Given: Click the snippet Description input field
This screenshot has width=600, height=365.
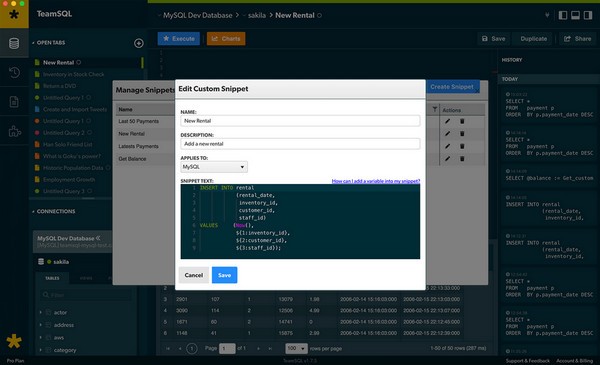Looking at the screenshot, I should [x=300, y=144].
